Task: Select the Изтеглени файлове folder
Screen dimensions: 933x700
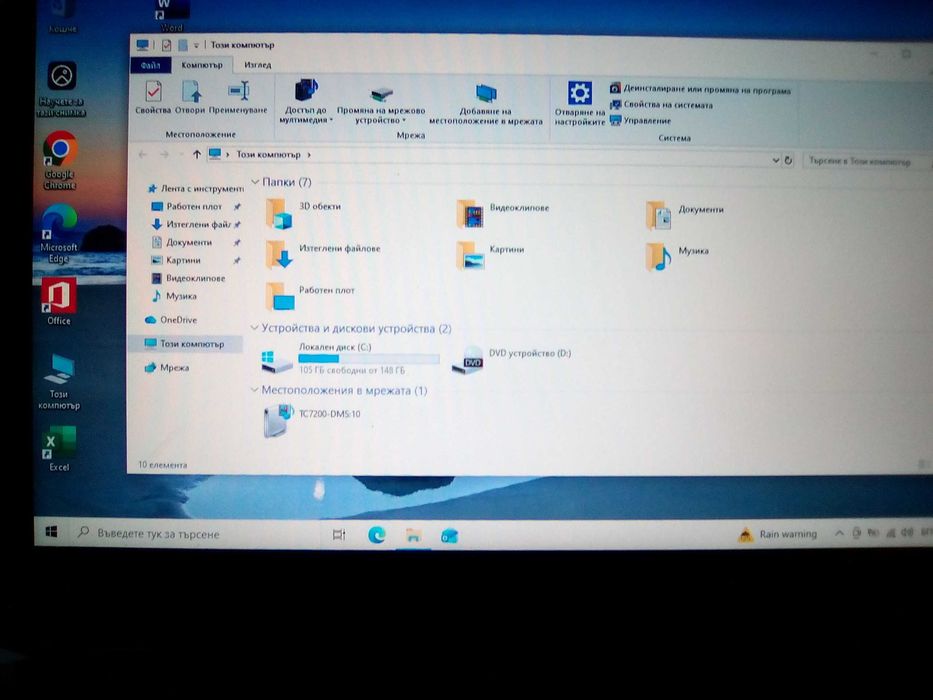Action: 322,255
